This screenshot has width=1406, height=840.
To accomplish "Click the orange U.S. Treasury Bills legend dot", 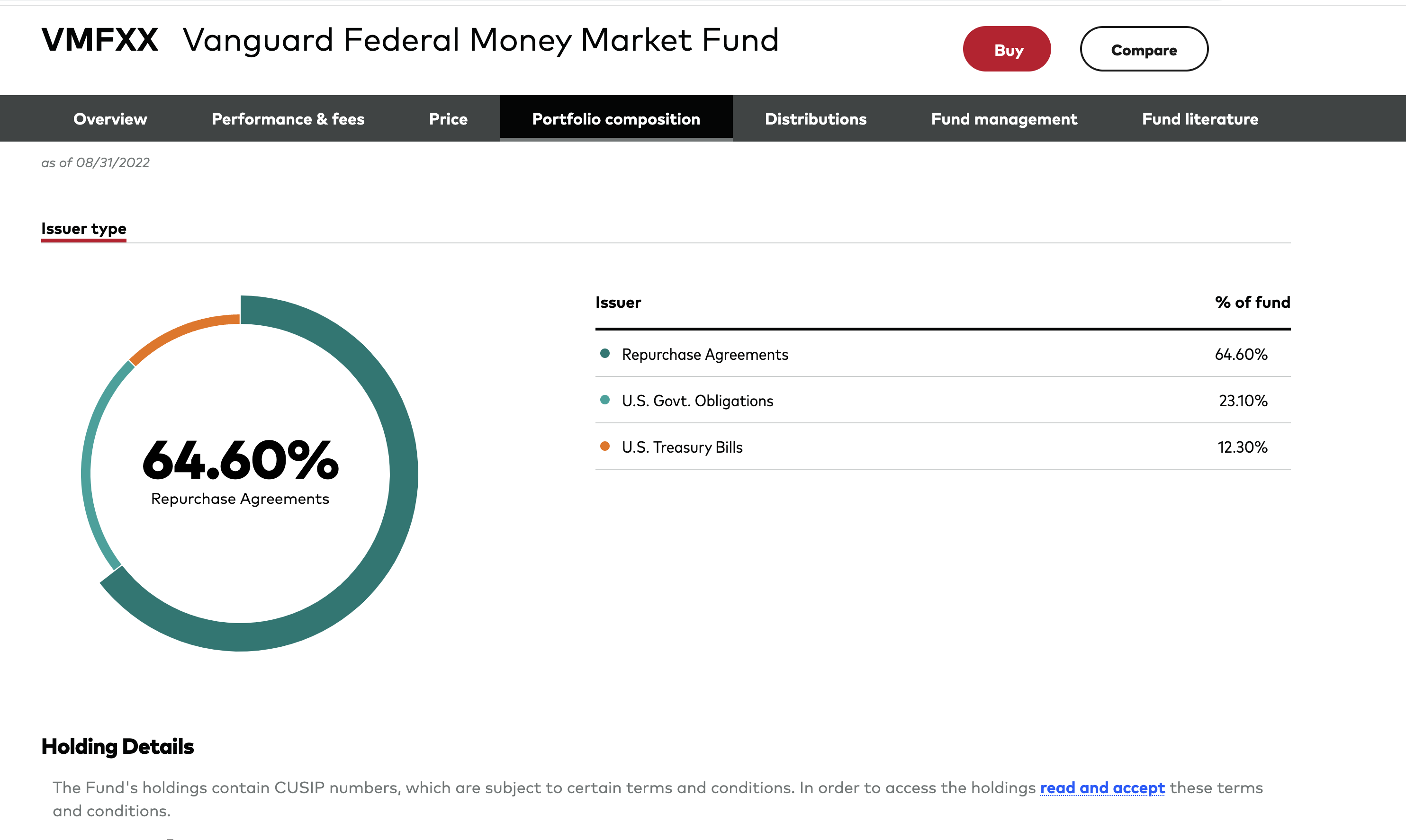I will tap(605, 447).
